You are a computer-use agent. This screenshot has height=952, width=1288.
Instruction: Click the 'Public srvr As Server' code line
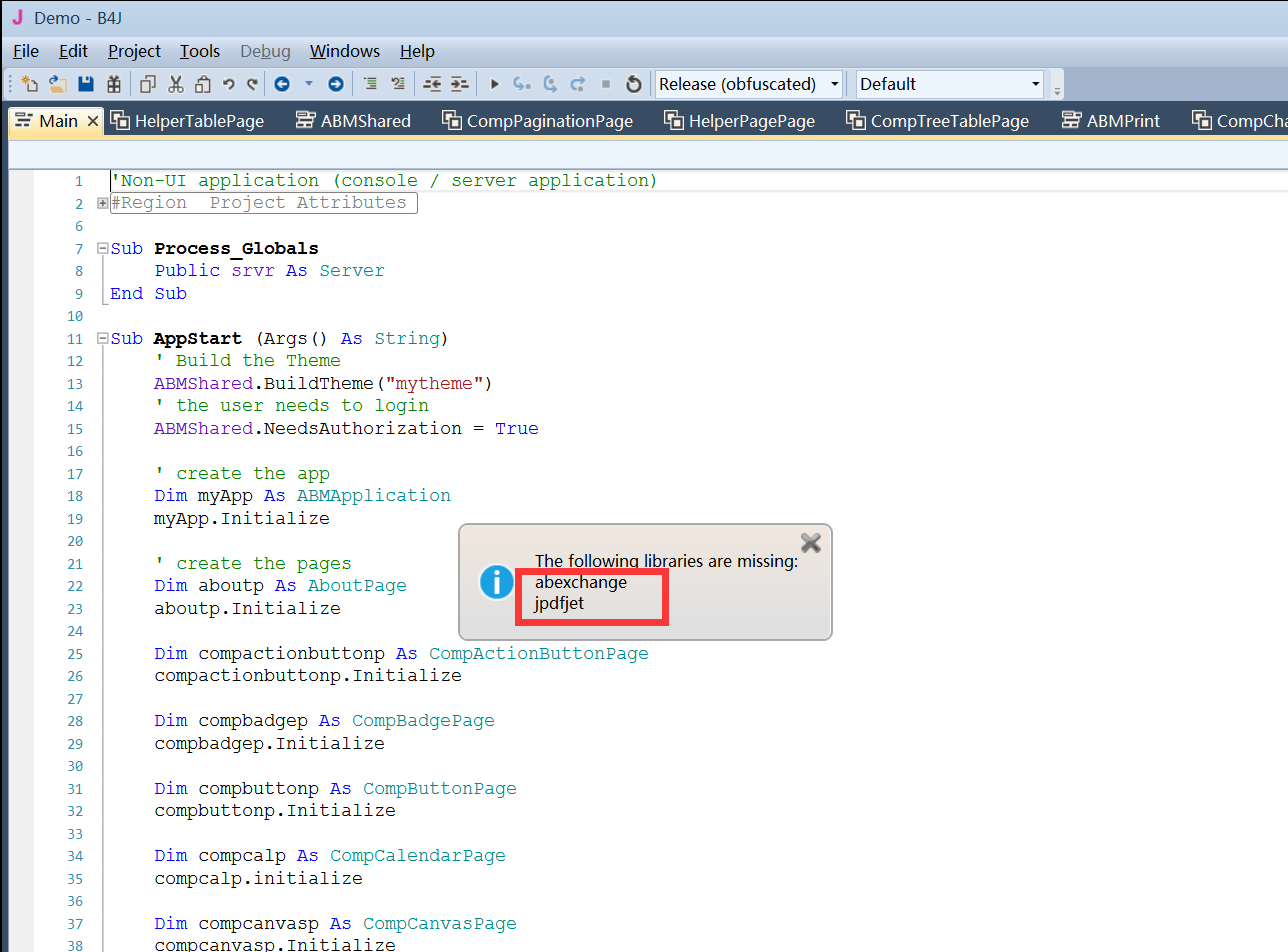click(x=269, y=271)
